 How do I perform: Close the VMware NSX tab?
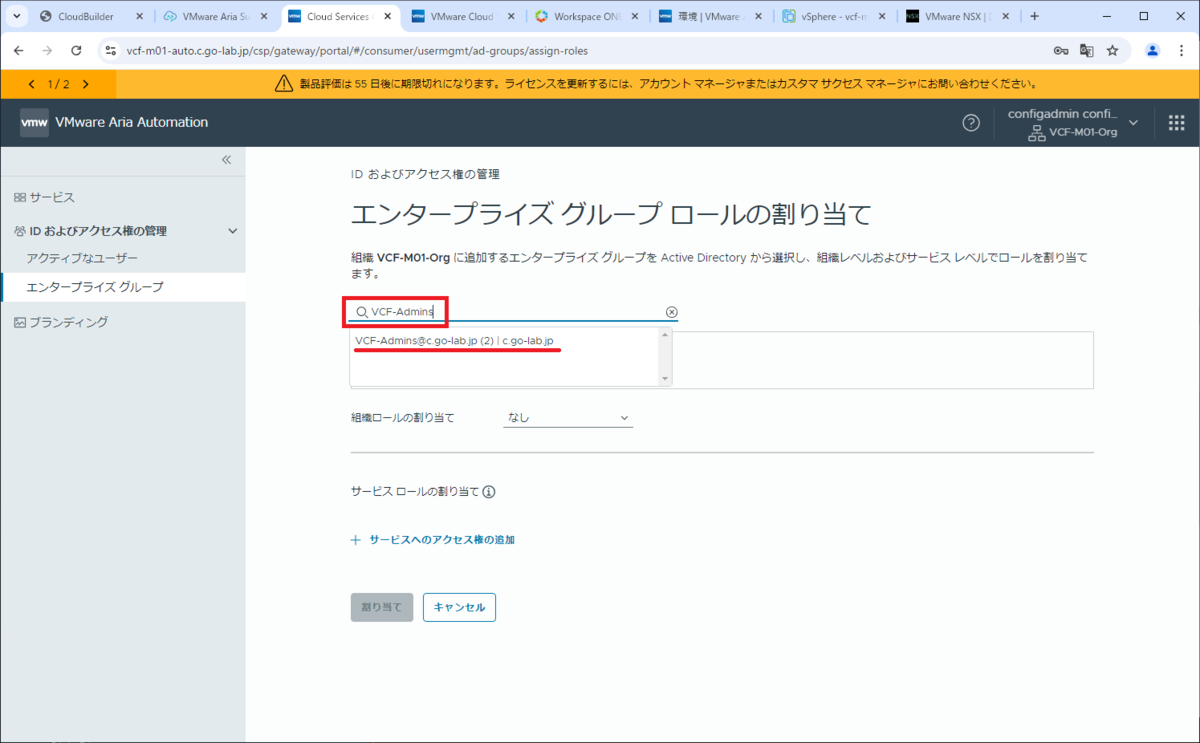click(1005, 17)
